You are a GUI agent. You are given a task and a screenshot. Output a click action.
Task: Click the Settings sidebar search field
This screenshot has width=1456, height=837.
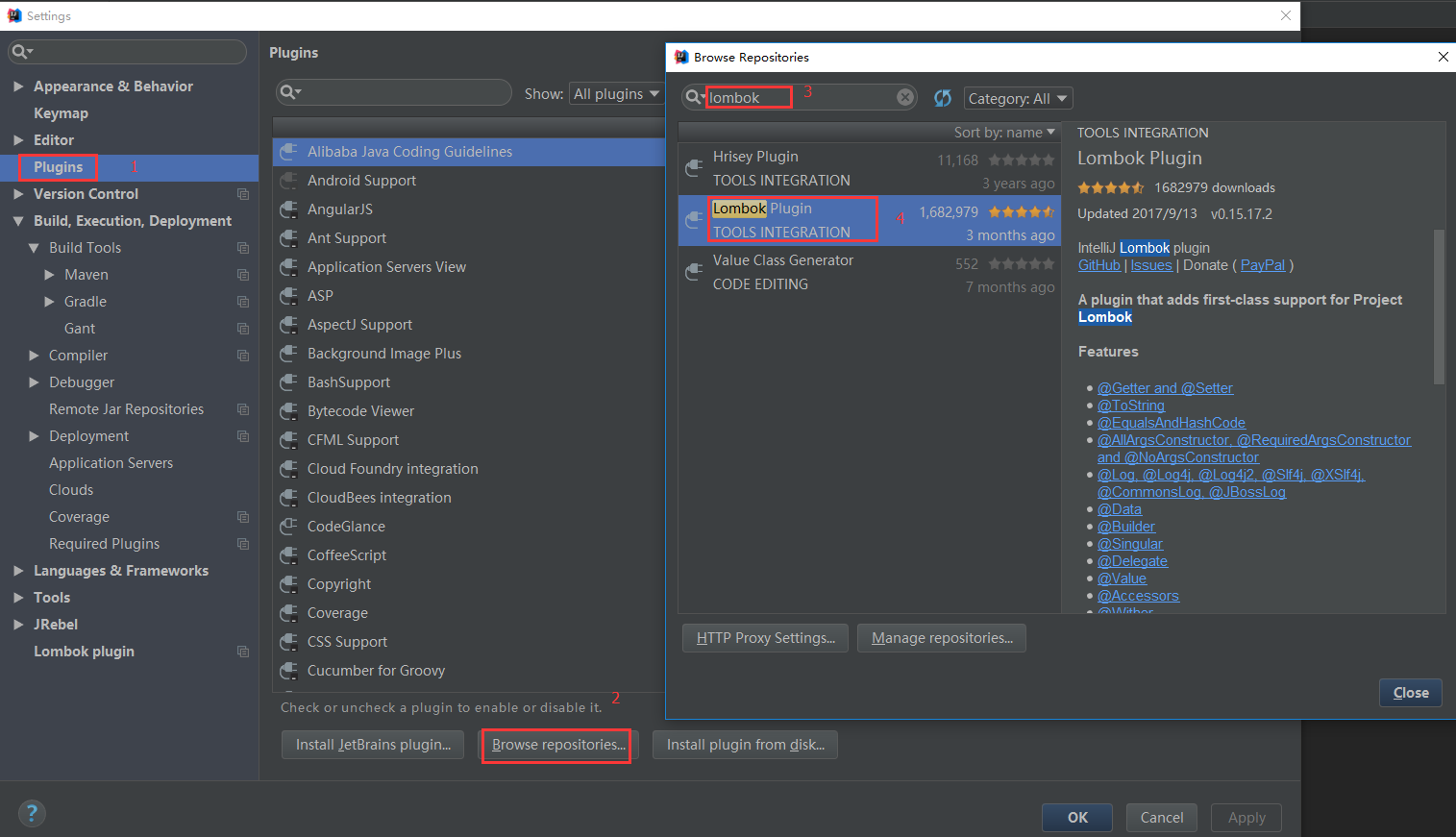[x=128, y=52]
